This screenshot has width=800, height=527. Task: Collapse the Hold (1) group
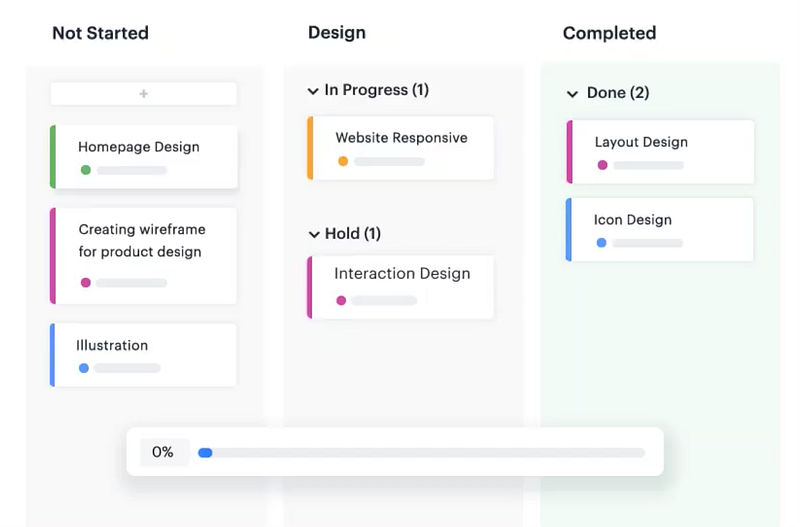tap(313, 235)
